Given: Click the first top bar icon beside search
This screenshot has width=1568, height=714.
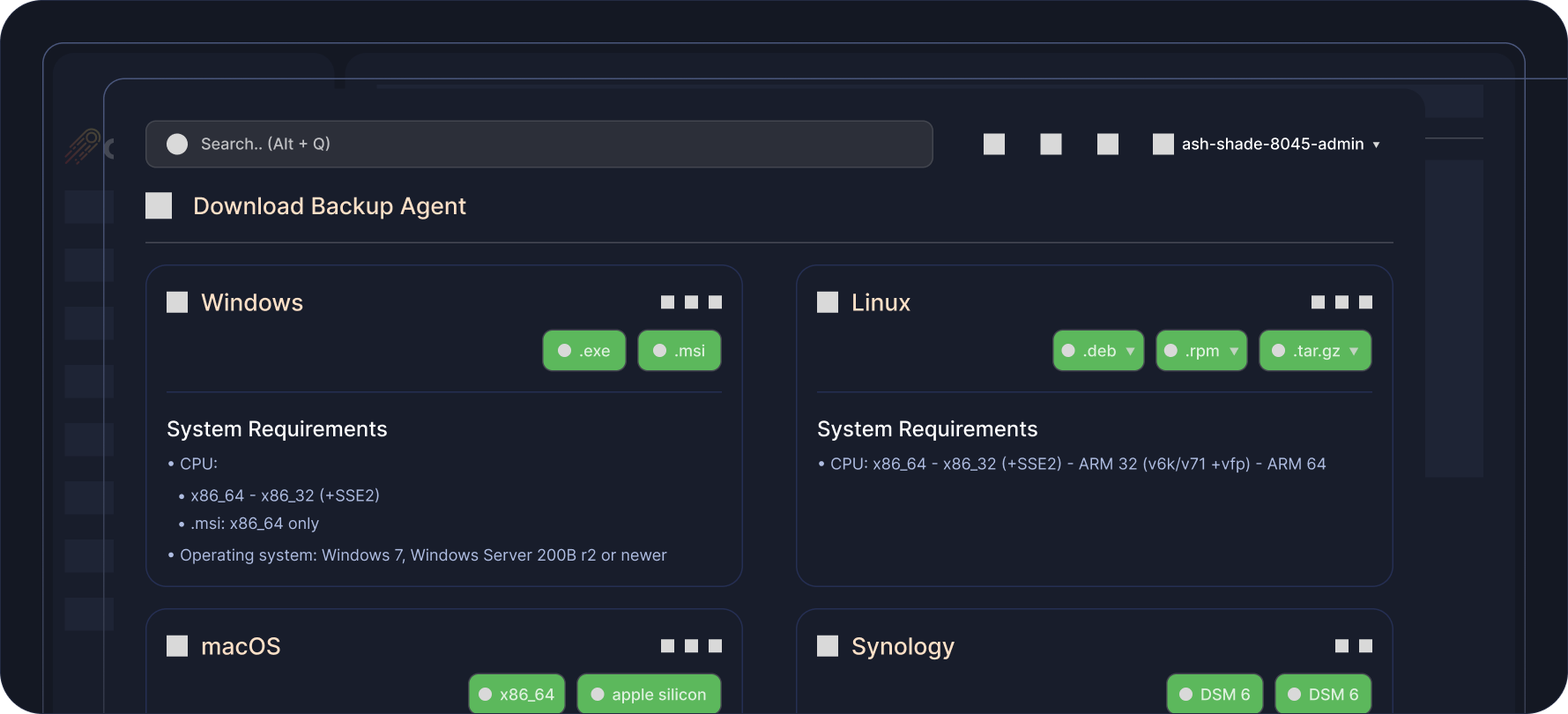Looking at the screenshot, I should pyautogui.click(x=994, y=145).
